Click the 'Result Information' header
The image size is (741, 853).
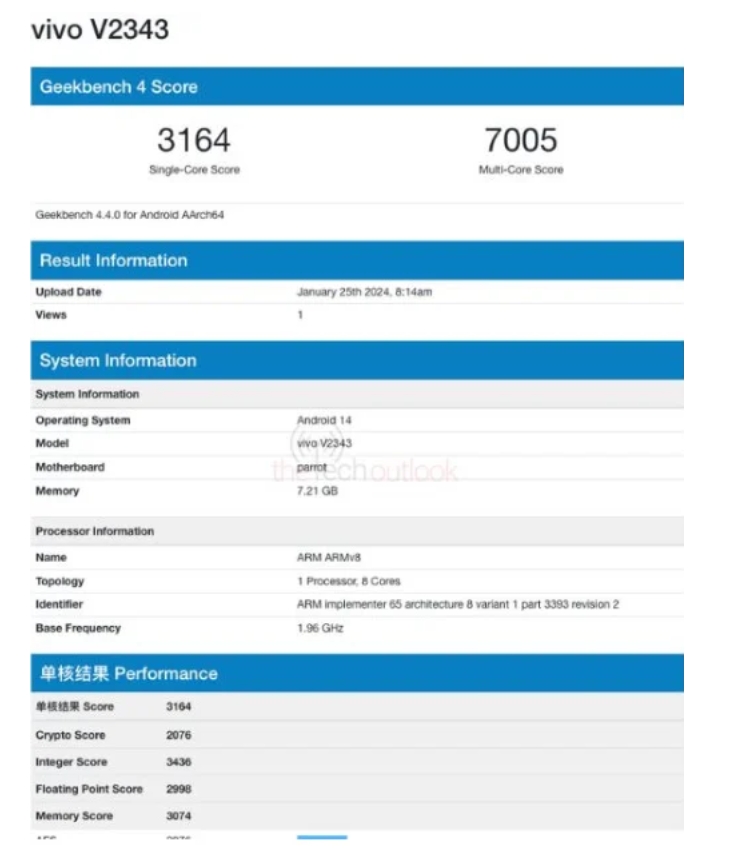(357, 260)
